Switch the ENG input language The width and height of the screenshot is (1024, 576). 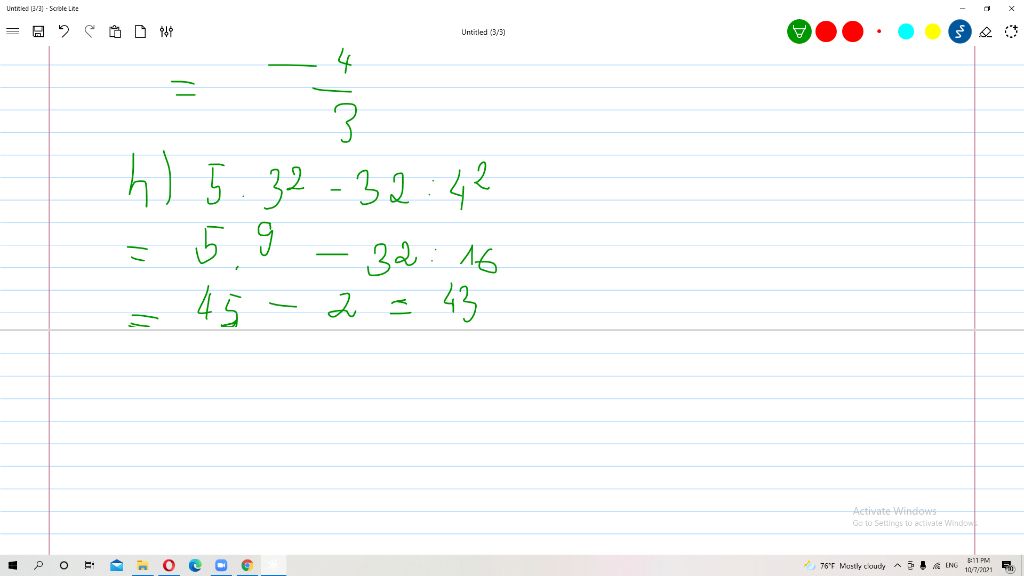[x=952, y=566]
